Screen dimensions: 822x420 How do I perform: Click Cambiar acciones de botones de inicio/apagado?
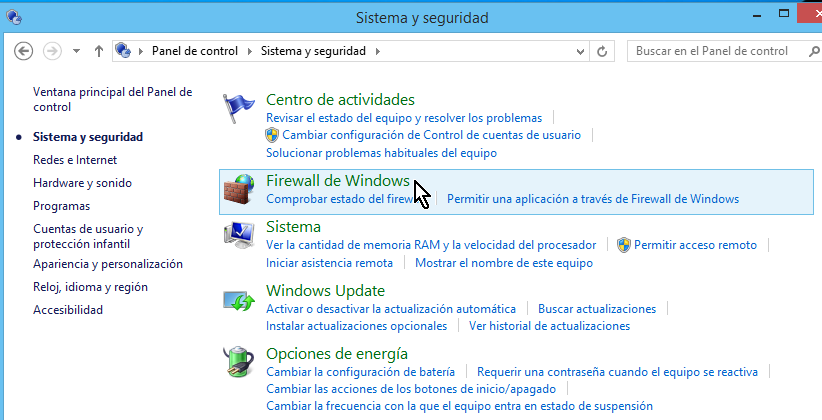[411, 390]
